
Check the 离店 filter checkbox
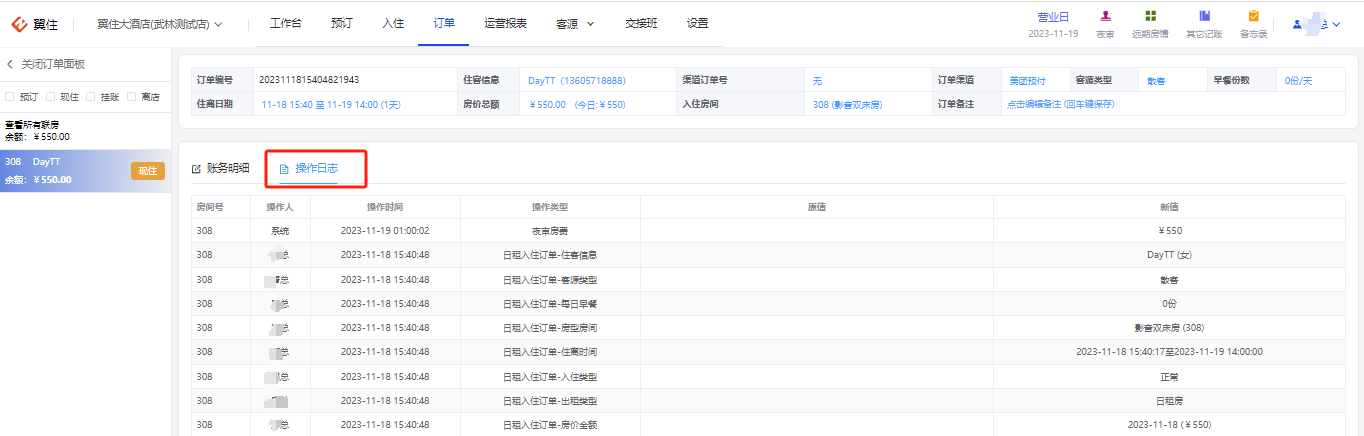pos(133,97)
